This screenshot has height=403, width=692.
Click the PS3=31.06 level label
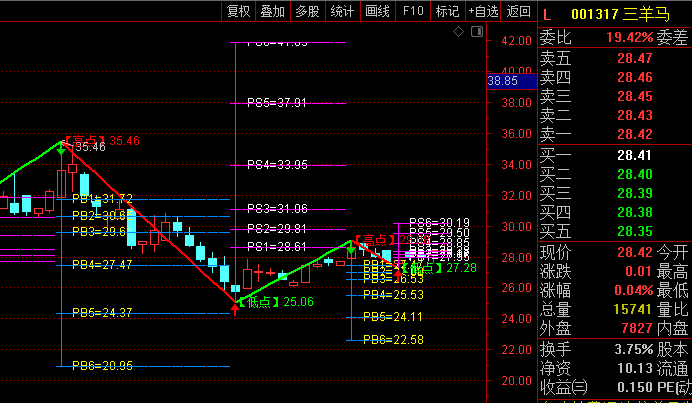tap(277, 209)
